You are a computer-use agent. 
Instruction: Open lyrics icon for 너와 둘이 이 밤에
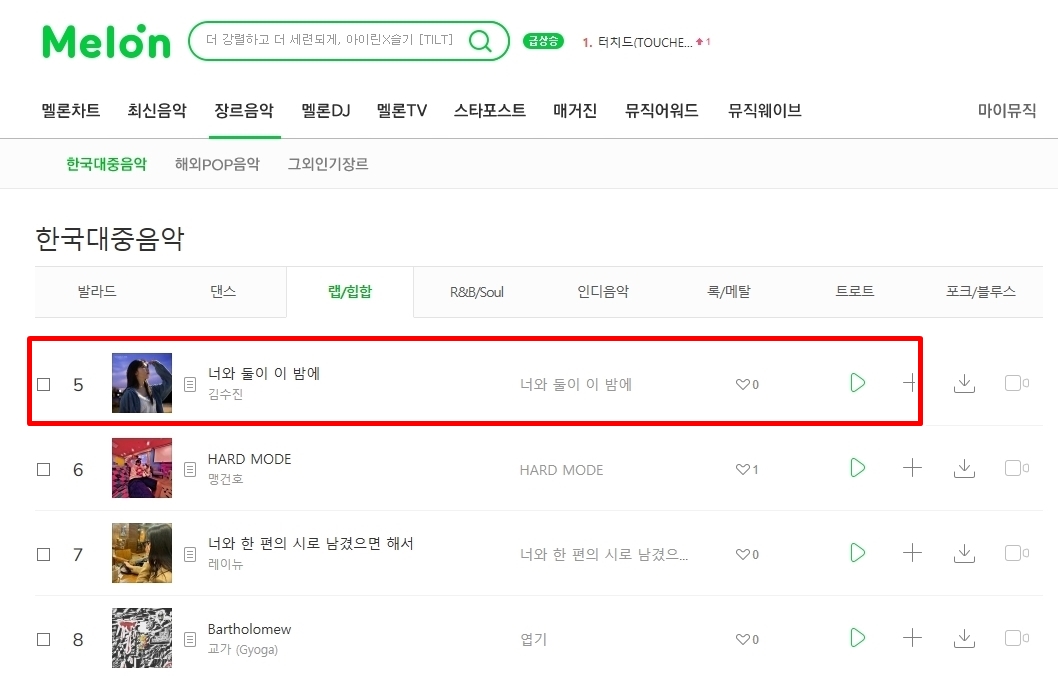coord(190,385)
